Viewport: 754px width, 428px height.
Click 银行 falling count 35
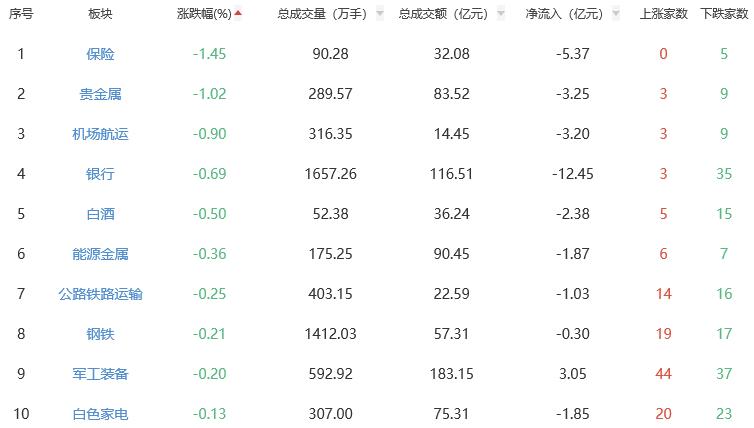click(723, 174)
